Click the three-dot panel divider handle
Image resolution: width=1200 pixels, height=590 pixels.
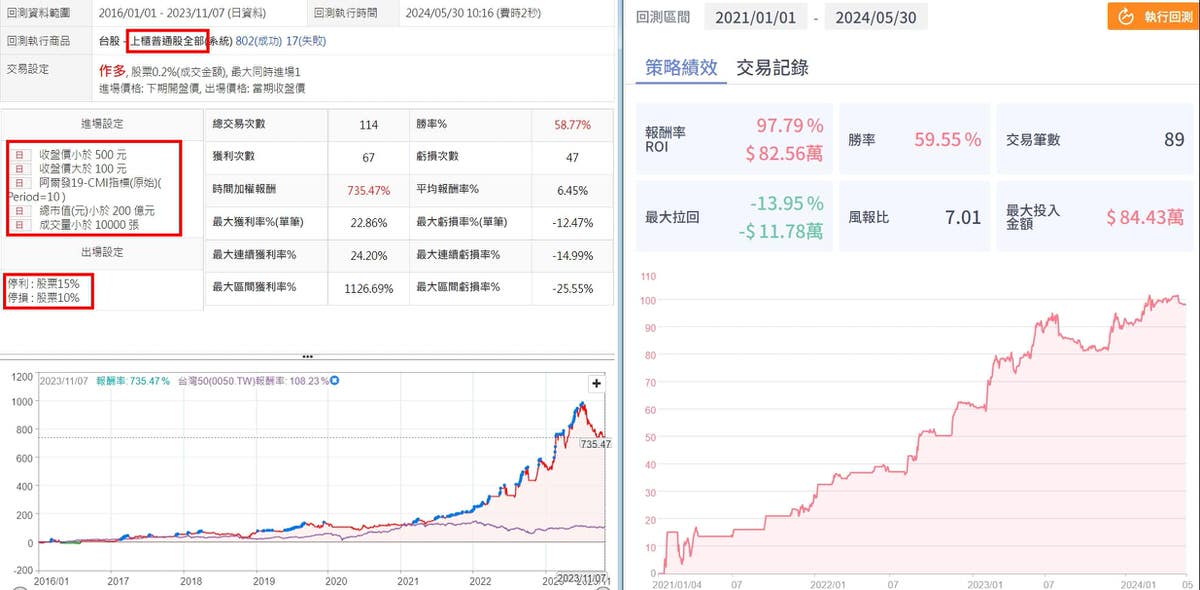point(307,356)
